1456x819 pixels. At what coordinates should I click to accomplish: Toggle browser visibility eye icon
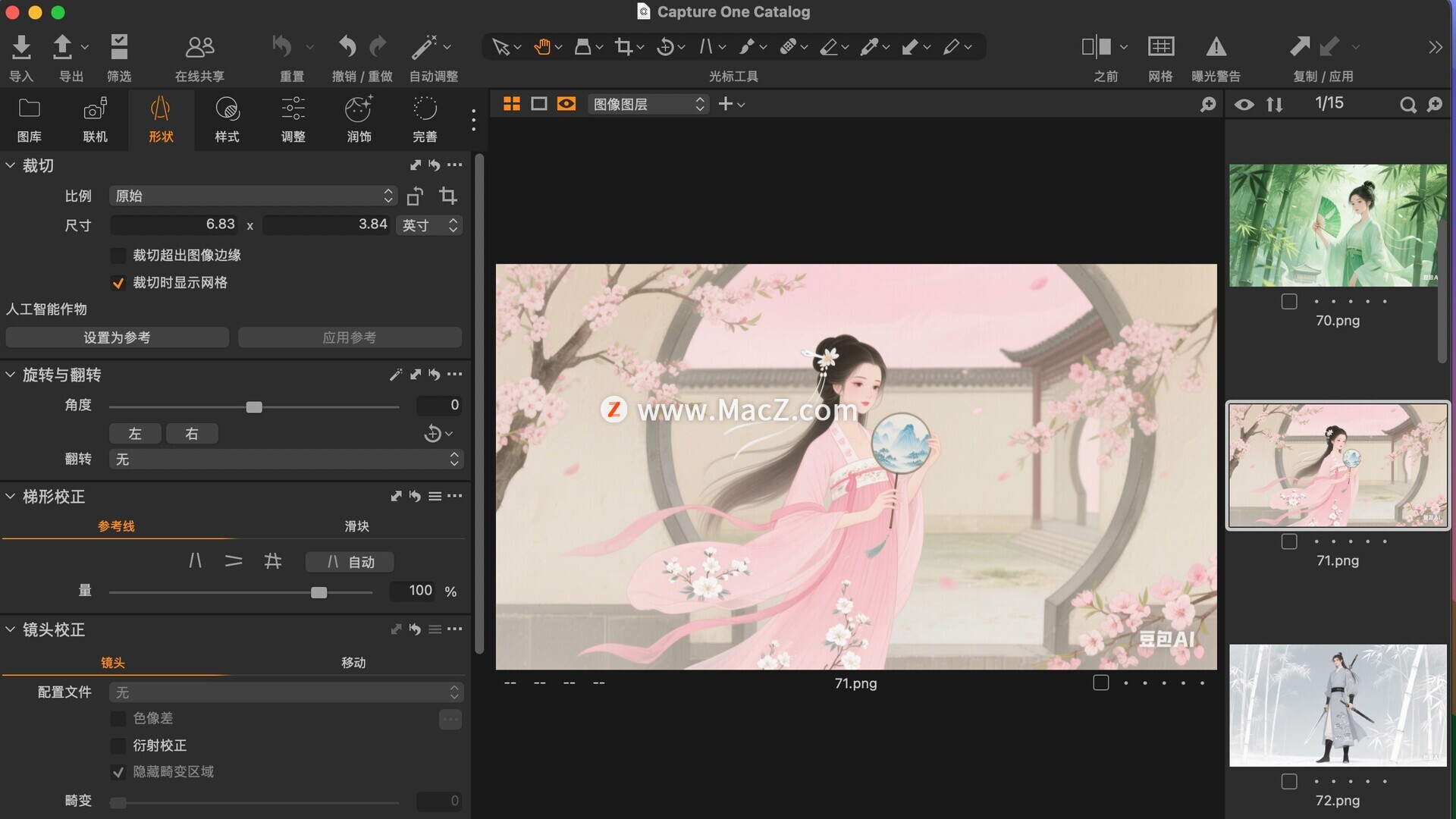1244,105
